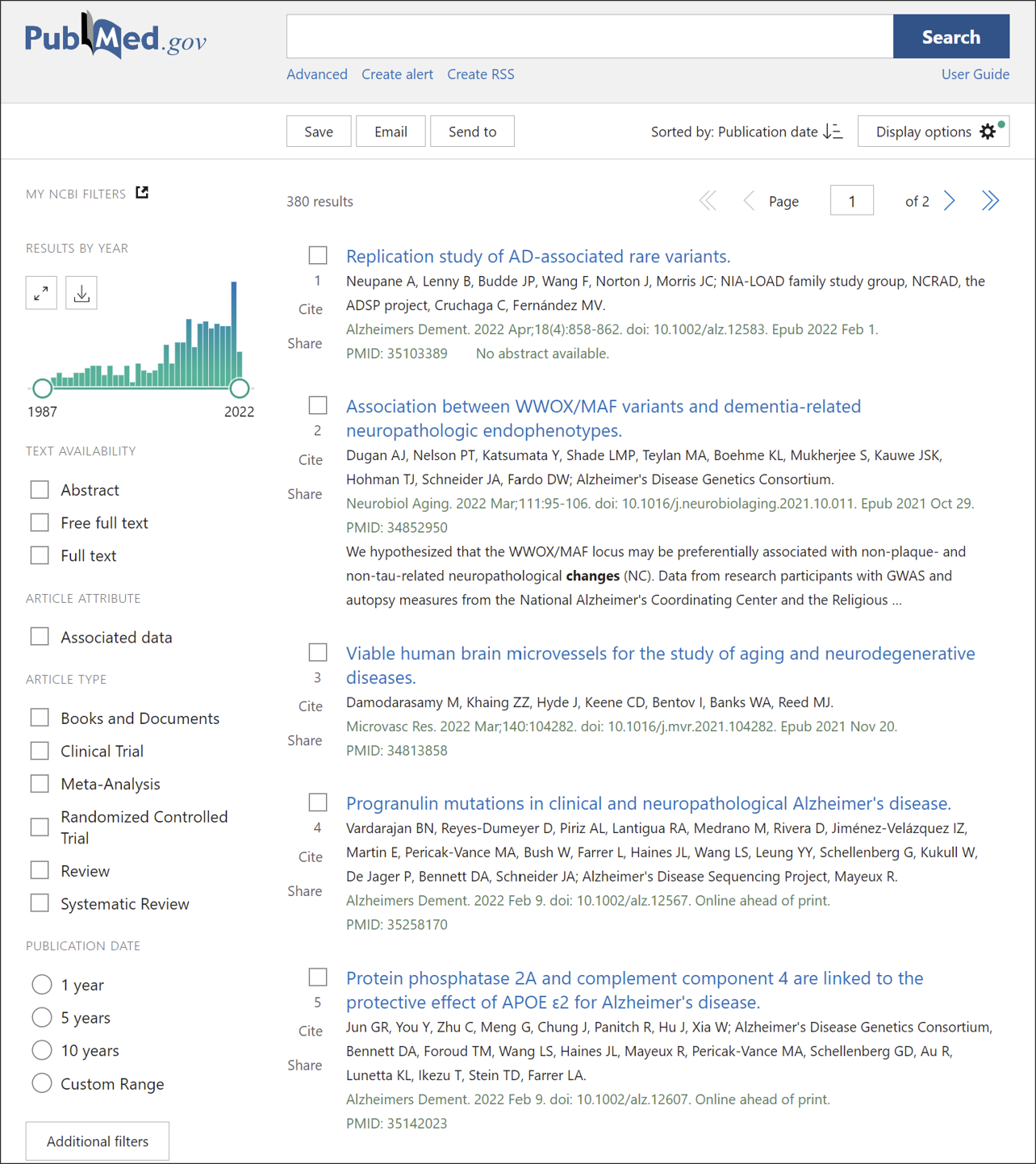Open Viable human brain microvessels article

tap(661, 665)
